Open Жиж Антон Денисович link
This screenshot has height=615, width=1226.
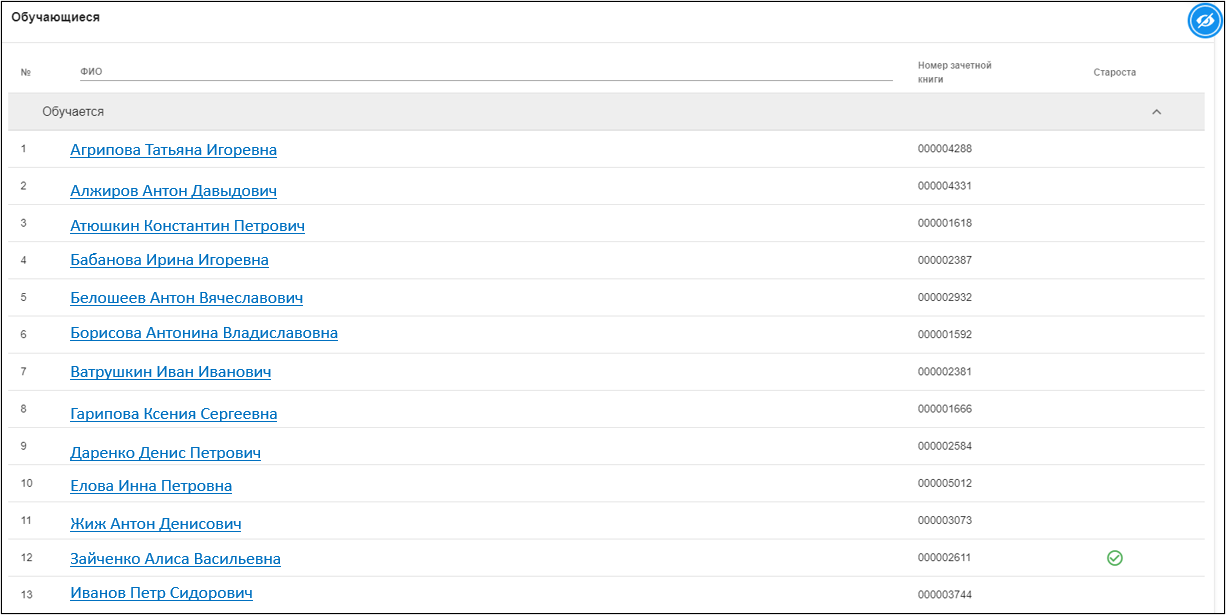155,524
